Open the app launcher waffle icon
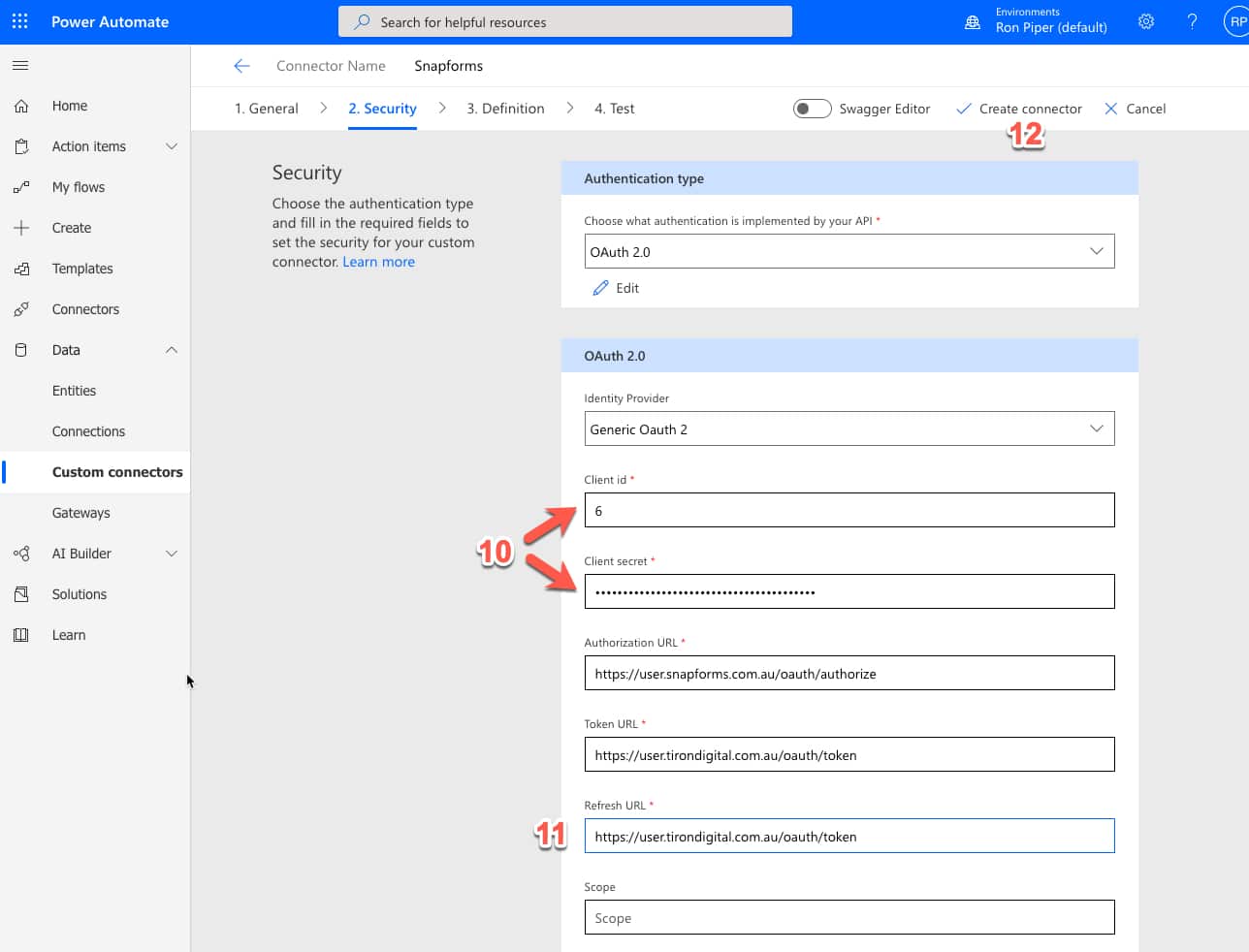The height and width of the screenshot is (952, 1249). (20, 21)
